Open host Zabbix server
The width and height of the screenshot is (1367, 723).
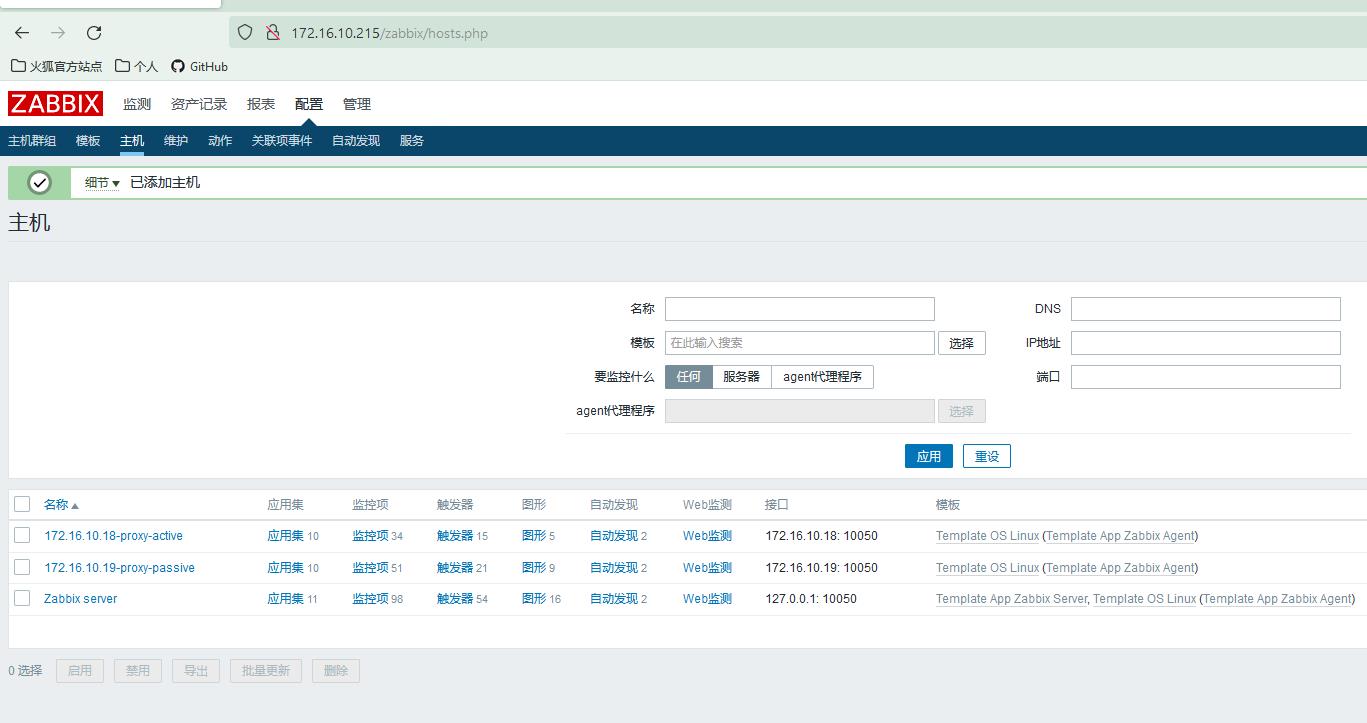[x=81, y=599]
